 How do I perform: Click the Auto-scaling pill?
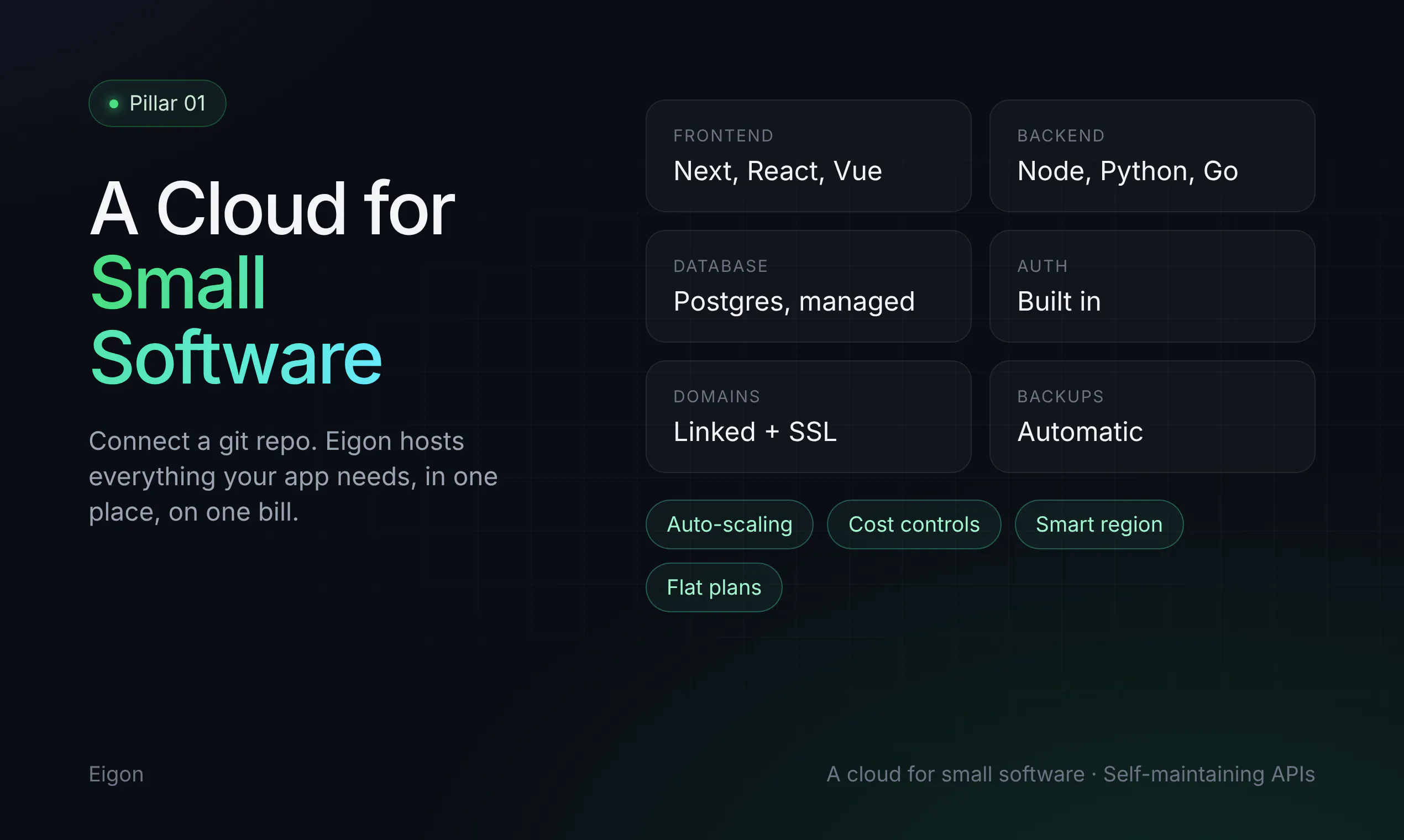click(730, 524)
